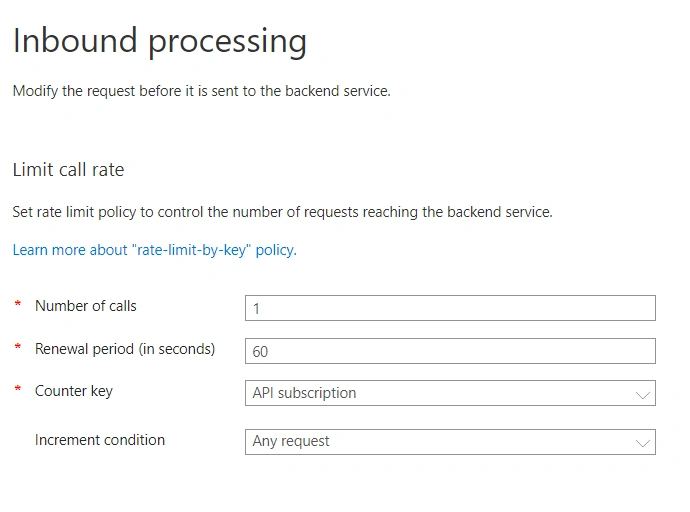Click the red asterisk beside Number of calls
Image resolution: width=690 pixels, height=512 pixels.
coord(18,304)
